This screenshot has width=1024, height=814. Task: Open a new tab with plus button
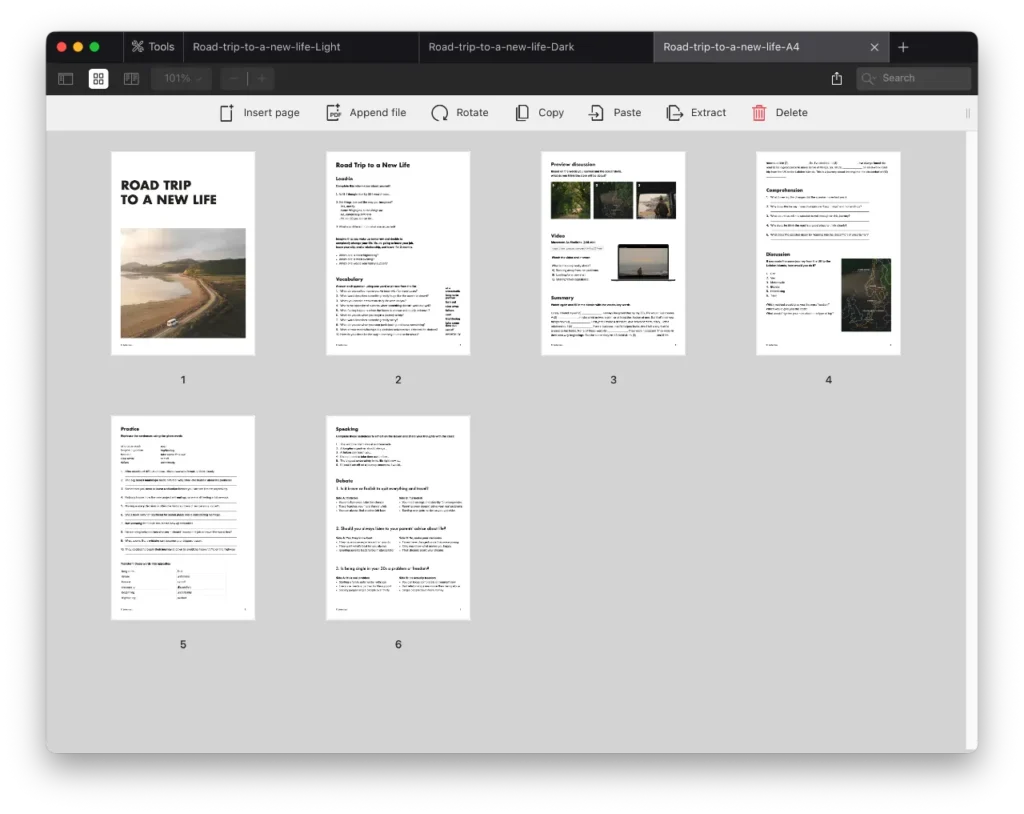click(x=903, y=47)
